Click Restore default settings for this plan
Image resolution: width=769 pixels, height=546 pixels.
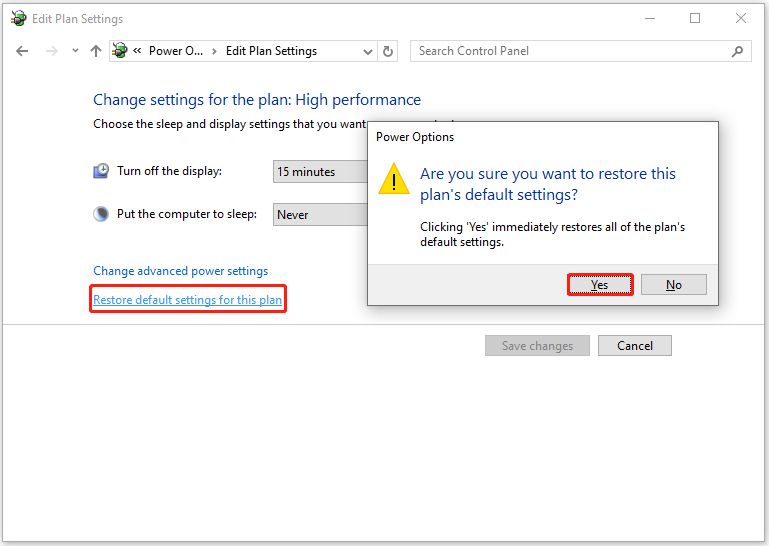187,300
